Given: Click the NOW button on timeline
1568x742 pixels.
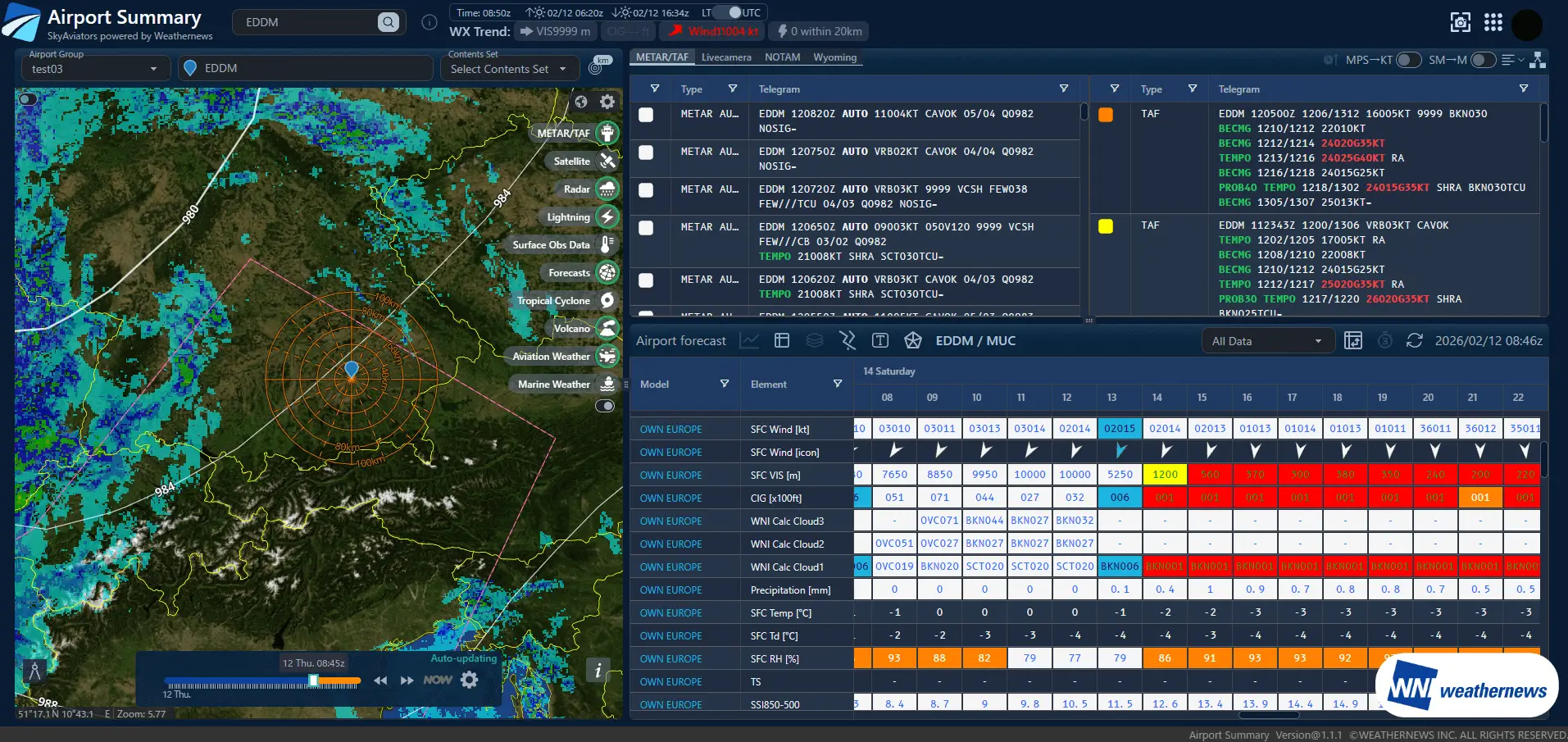Looking at the screenshot, I should point(437,680).
